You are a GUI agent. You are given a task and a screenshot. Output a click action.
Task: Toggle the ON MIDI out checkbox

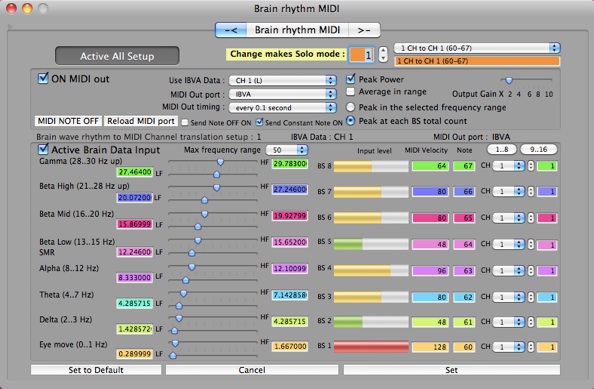(x=43, y=78)
